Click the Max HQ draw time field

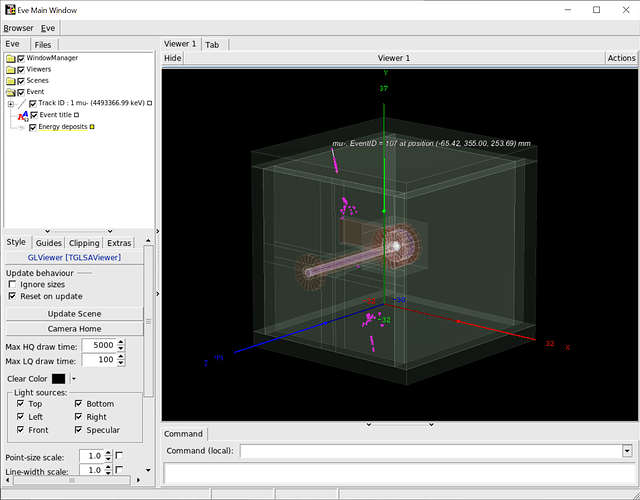pos(99,345)
